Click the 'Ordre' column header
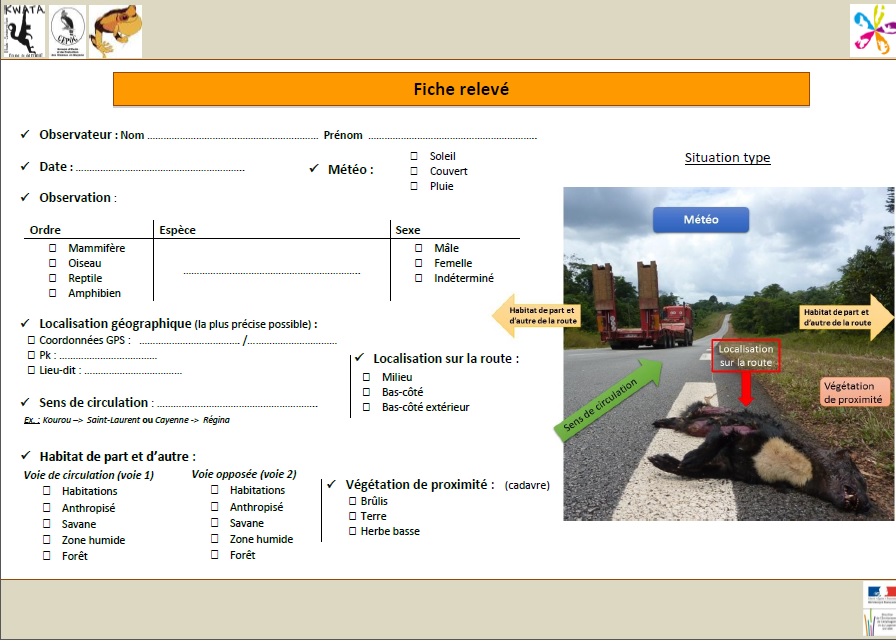The height and width of the screenshot is (644, 896). [45, 230]
